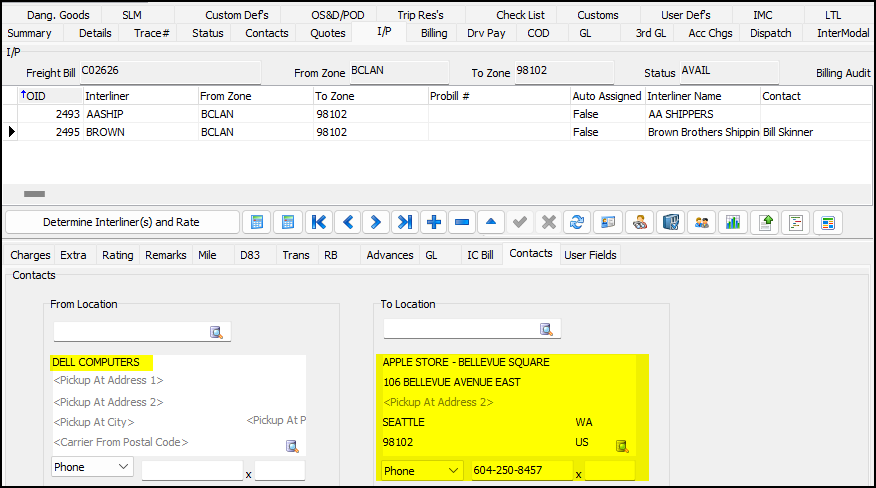The width and height of the screenshot is (876, 488).
Task: Refresh the interliner grid
Action: (576, 222)
